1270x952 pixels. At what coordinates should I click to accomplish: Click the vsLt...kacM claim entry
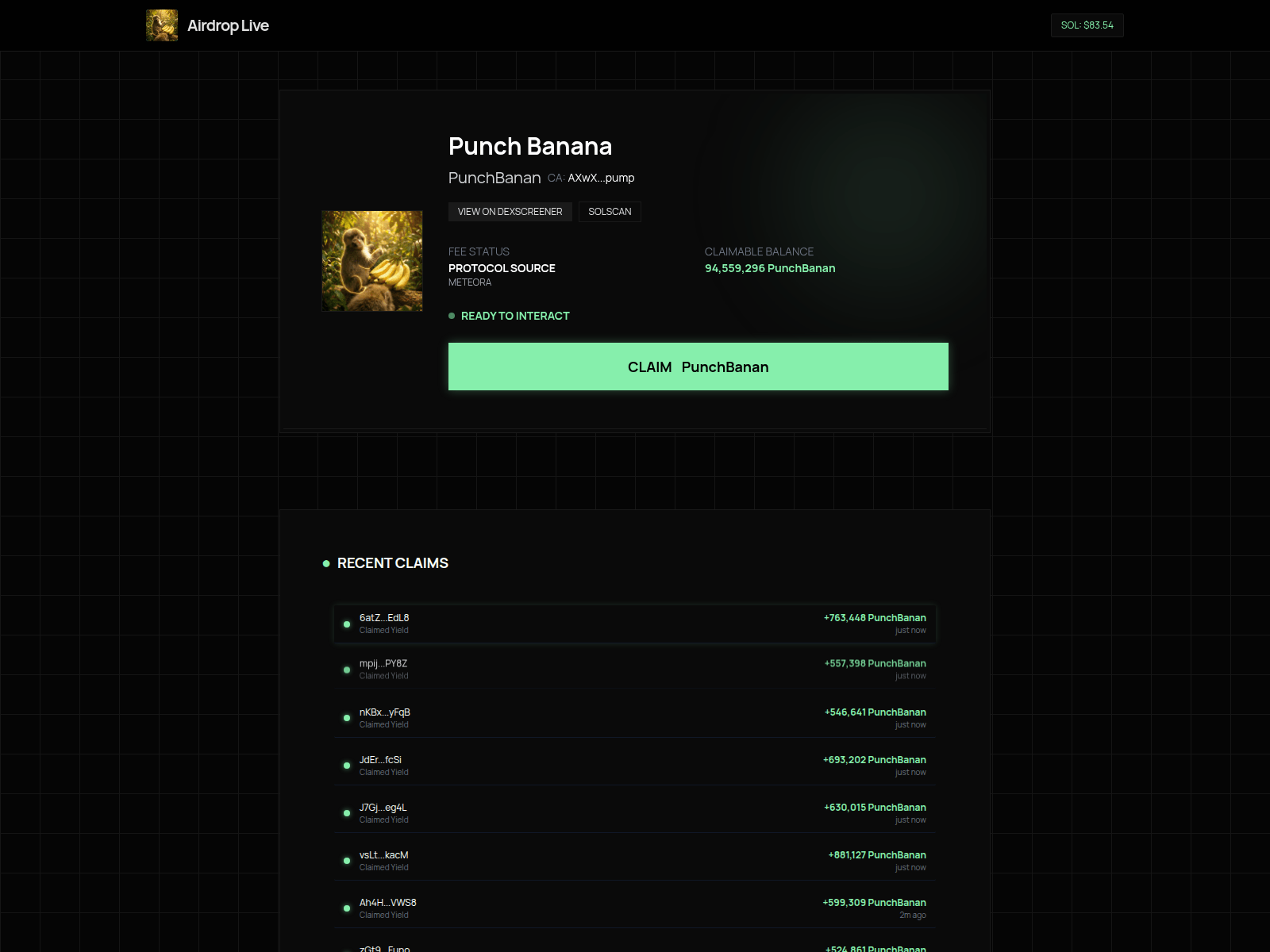(635, 861)
